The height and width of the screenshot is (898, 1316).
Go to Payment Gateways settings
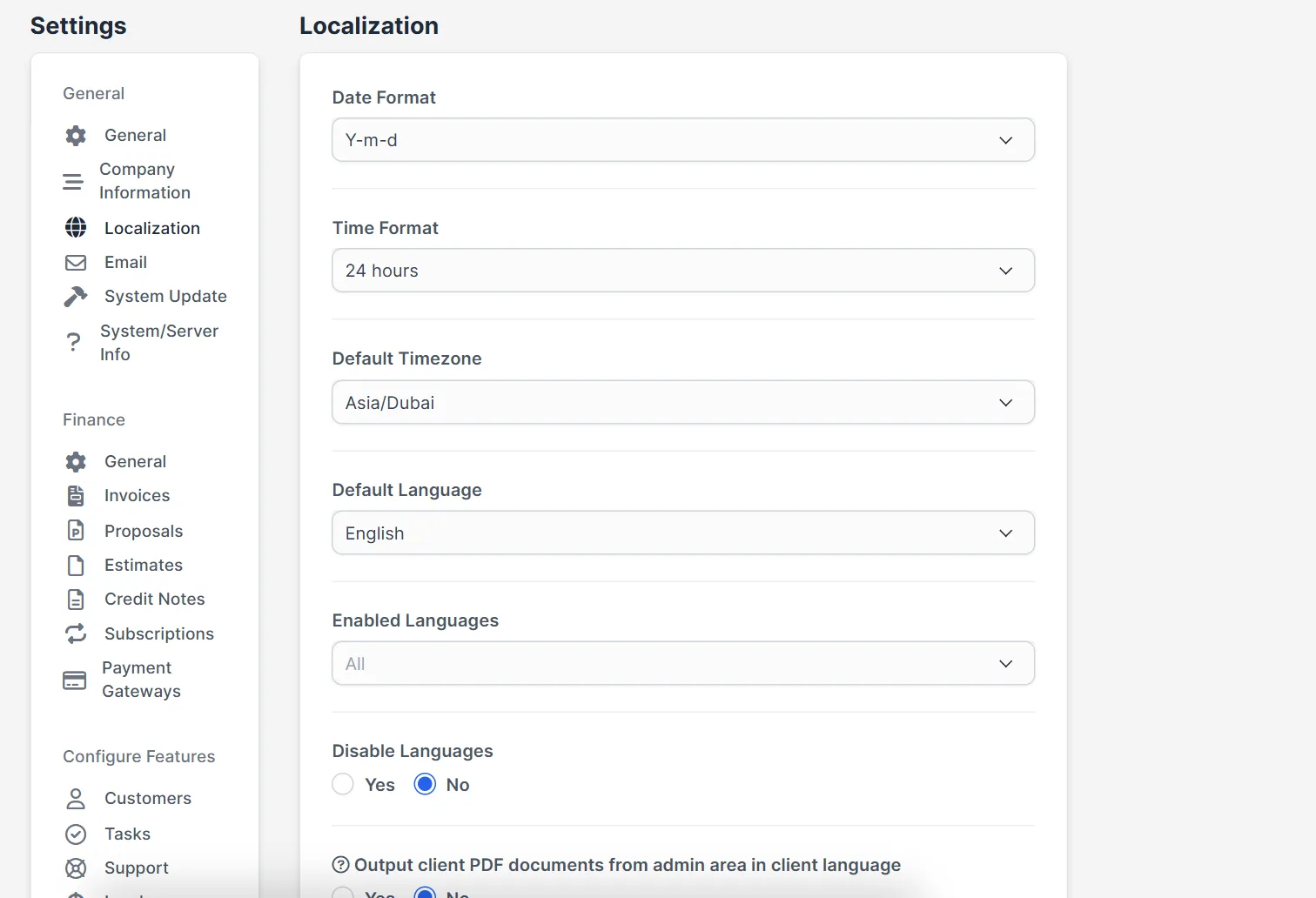click(141, 680)
